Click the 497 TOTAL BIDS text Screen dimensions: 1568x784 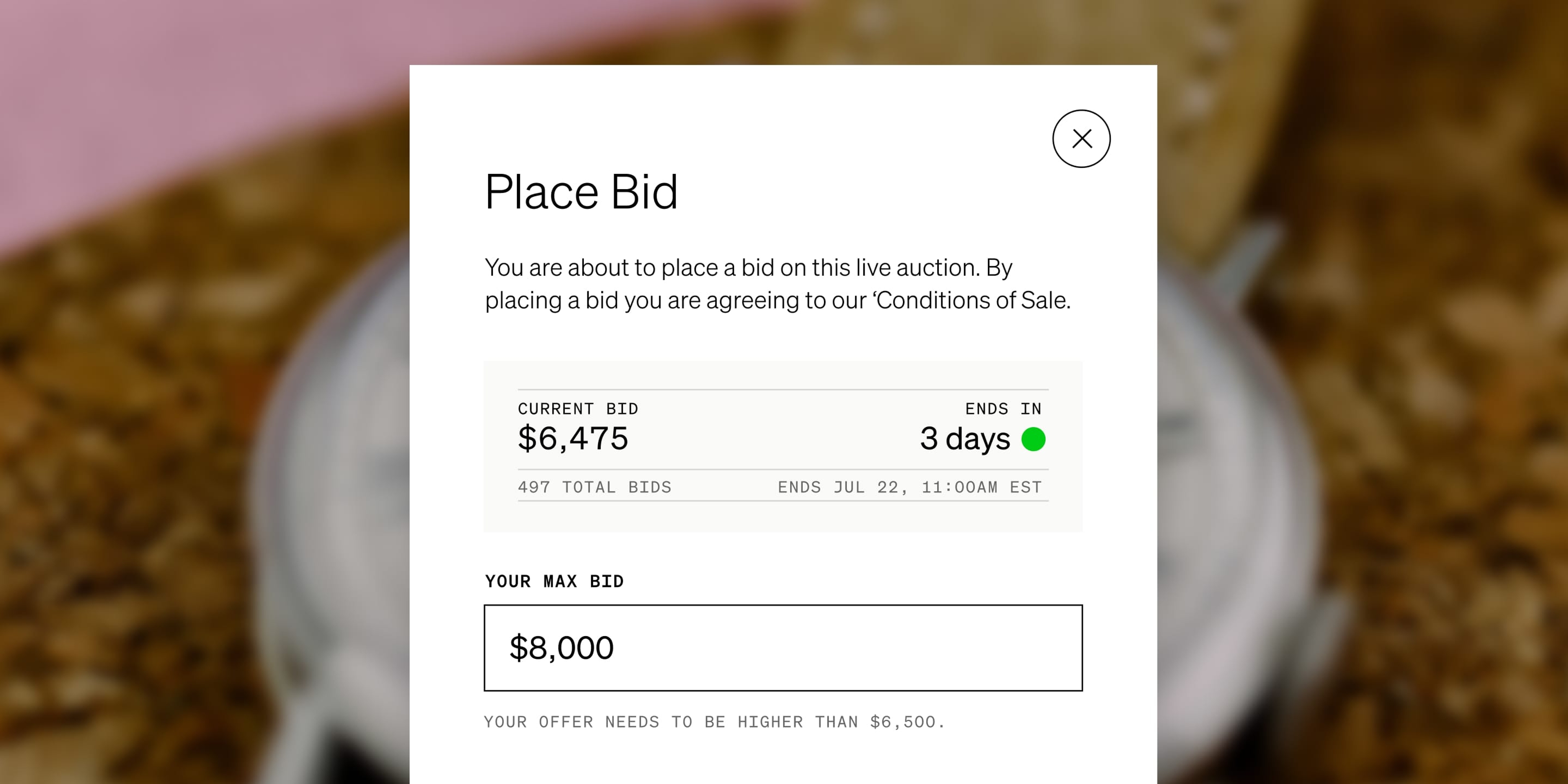point(595,486)
